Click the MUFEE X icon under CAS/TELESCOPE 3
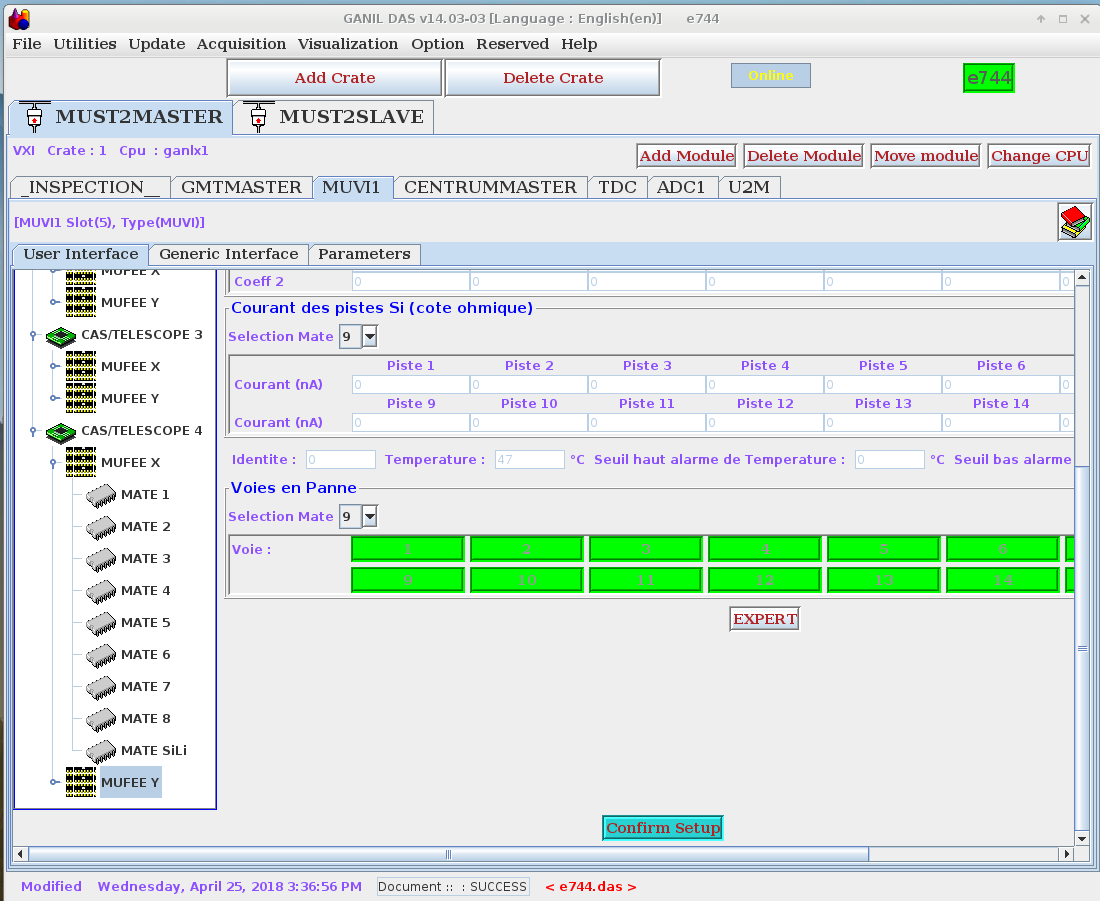Viewport: 1100px width, 901px height. pyautogui.click(x=81, y=366)
